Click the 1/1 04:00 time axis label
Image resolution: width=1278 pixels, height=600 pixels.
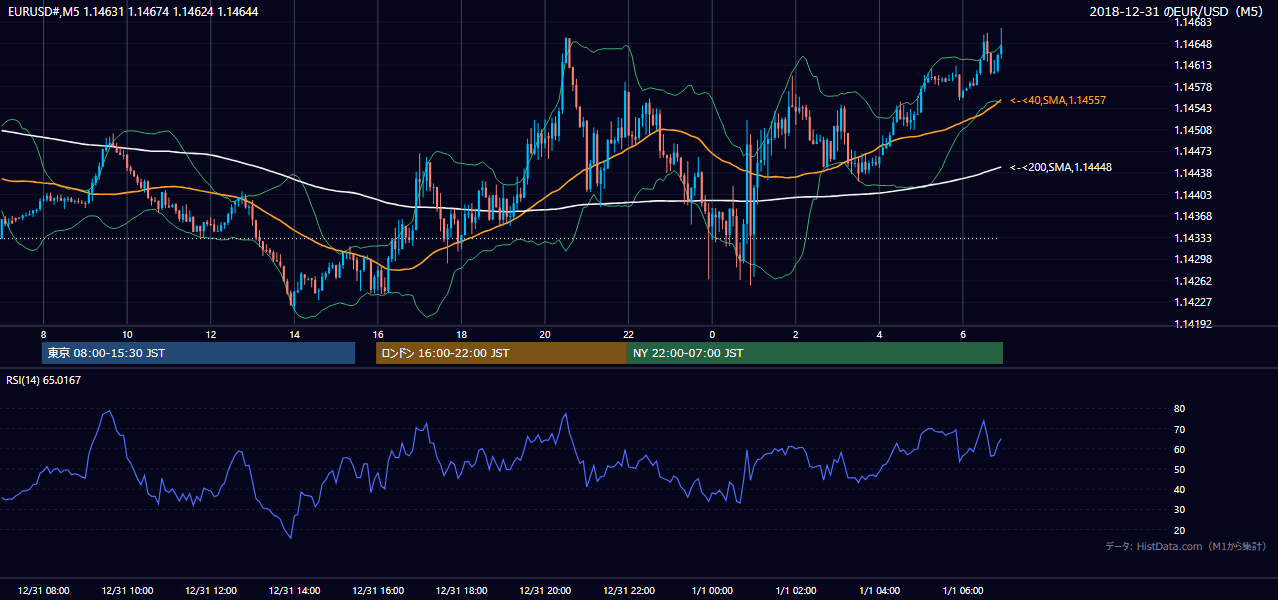[880, 591]
